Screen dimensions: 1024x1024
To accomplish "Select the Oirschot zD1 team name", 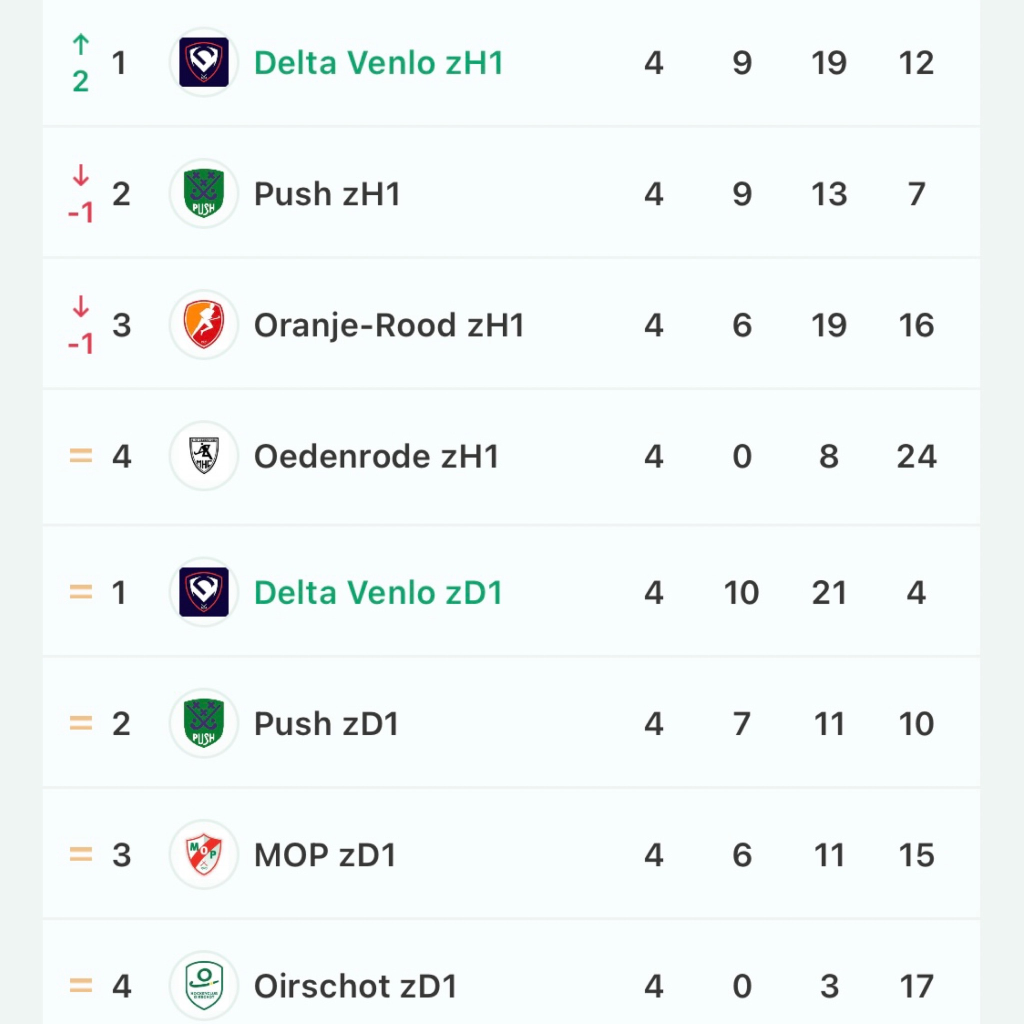I will pyautogui.click(x=355, y=986).
